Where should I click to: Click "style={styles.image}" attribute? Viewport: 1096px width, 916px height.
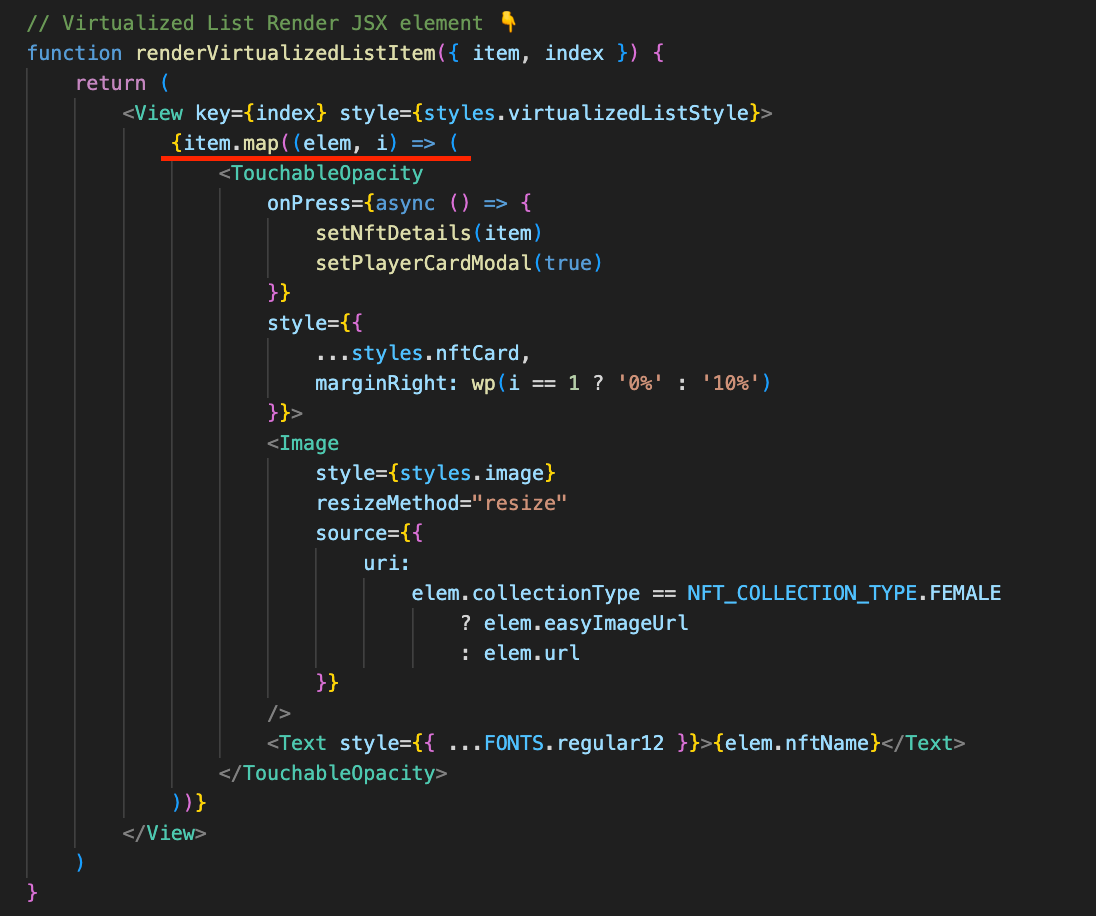[x=435, y=473]
